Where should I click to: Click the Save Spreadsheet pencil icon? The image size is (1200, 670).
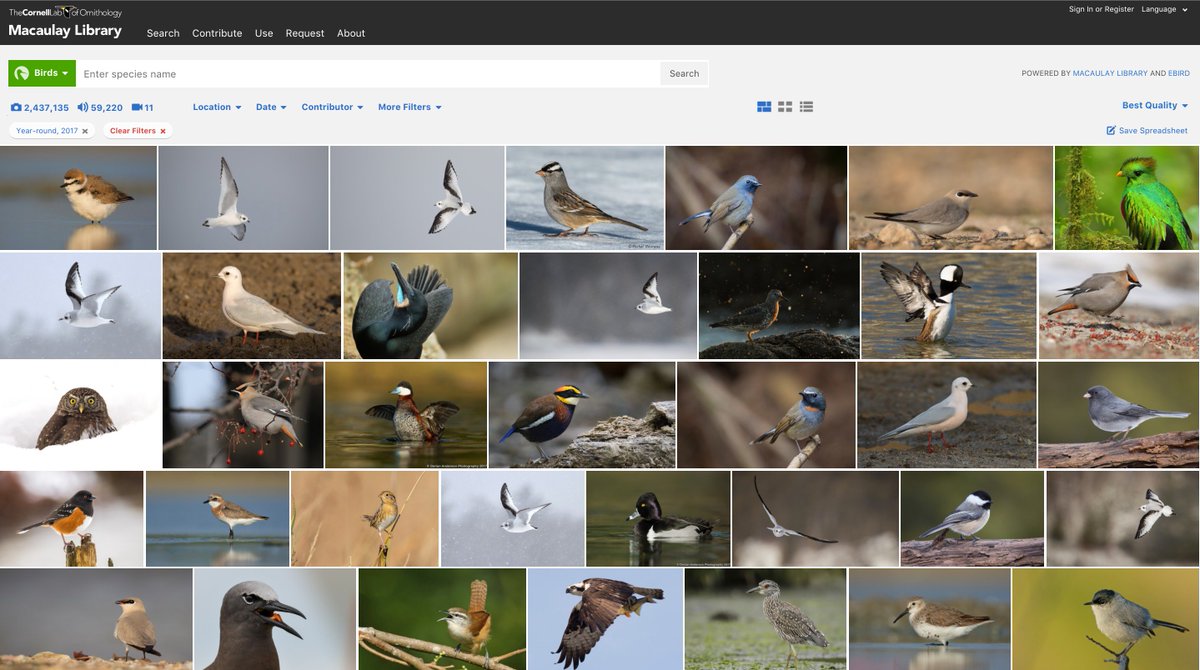1110,129
